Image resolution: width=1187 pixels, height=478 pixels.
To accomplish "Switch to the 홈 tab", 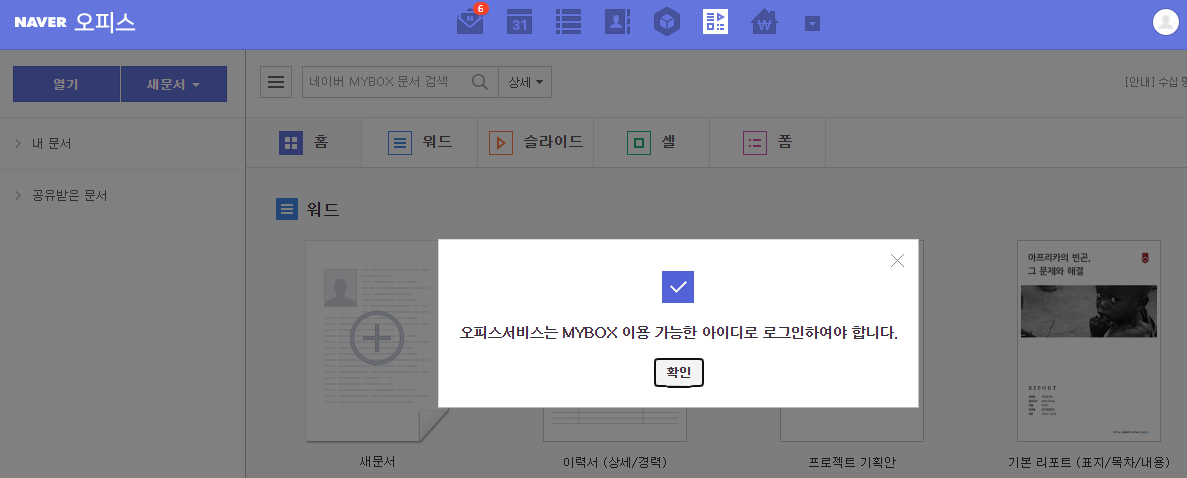I will tap(304, 142).
